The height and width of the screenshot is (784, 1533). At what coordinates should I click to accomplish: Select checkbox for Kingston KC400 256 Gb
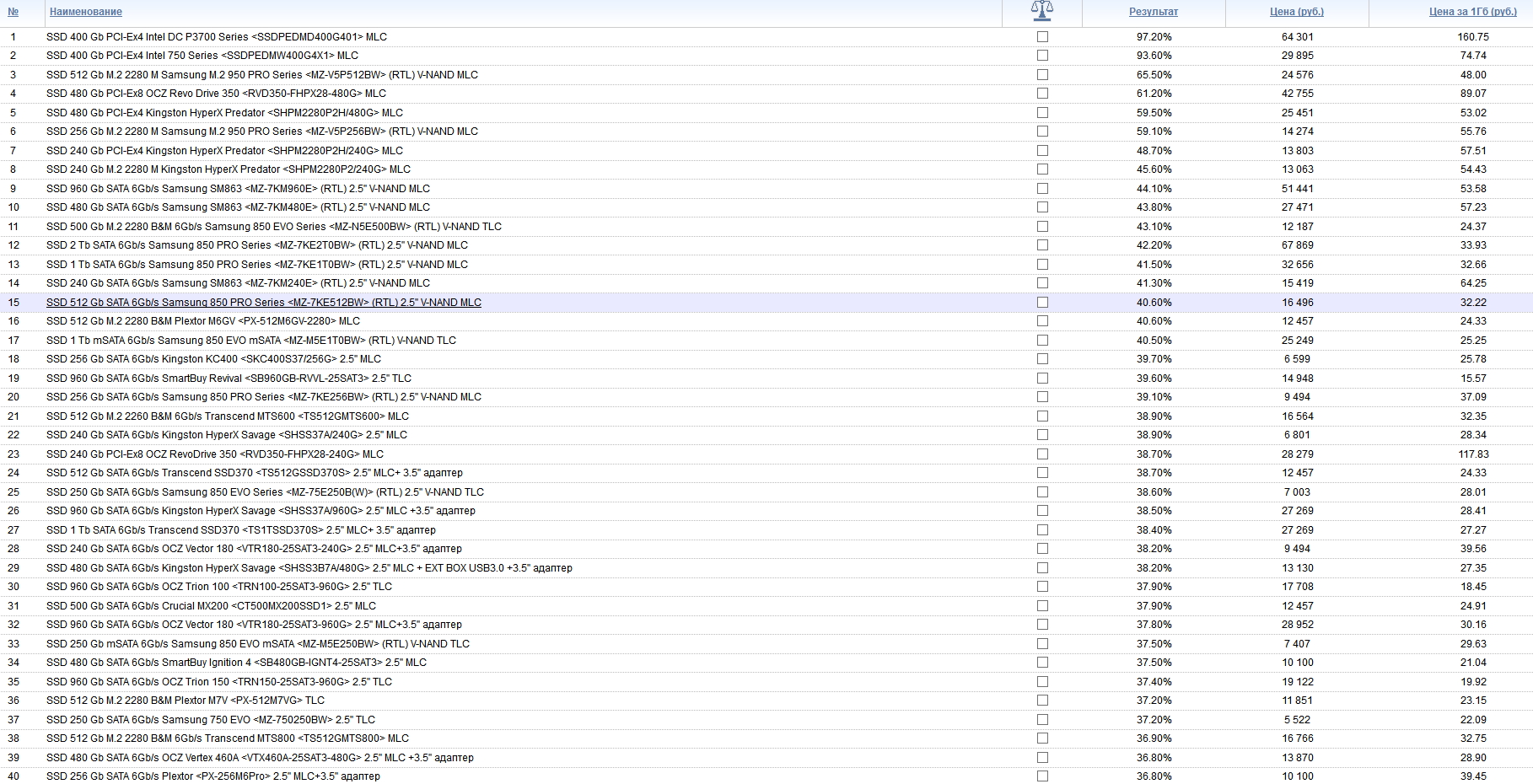coord(1042,359)
